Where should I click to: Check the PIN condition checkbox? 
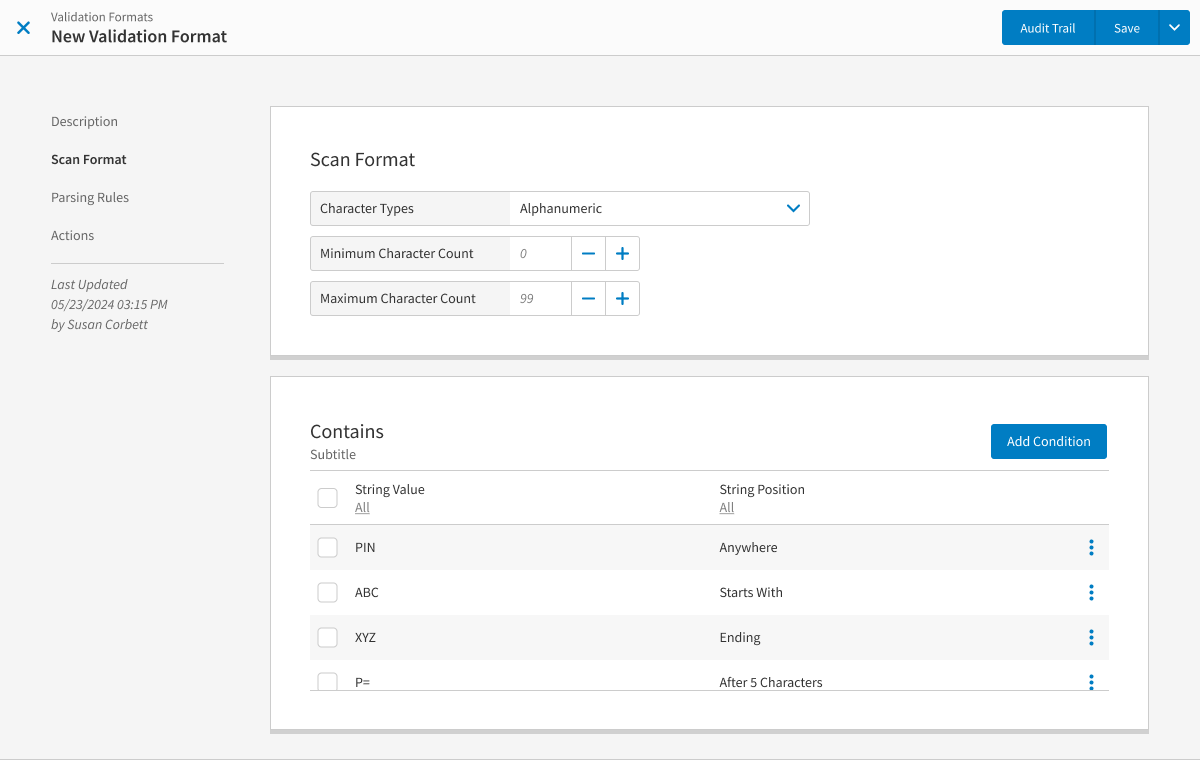(x=327, y=548)
